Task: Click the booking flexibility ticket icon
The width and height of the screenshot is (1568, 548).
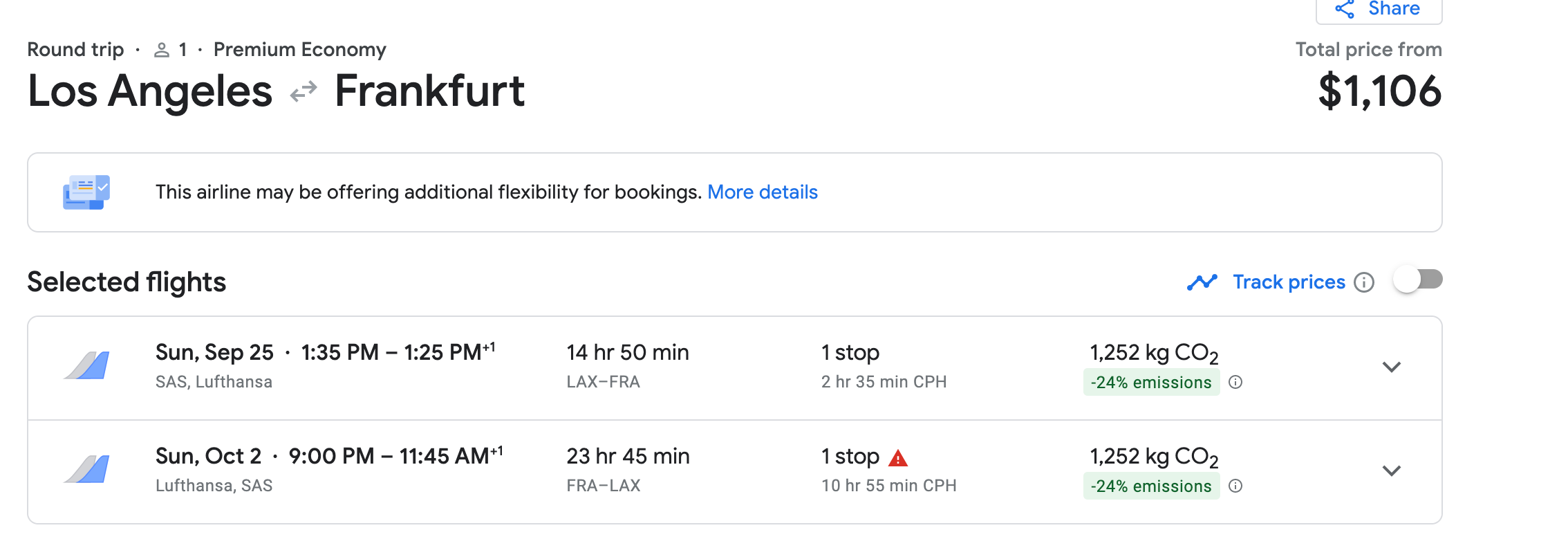Action: click(86, 192)
